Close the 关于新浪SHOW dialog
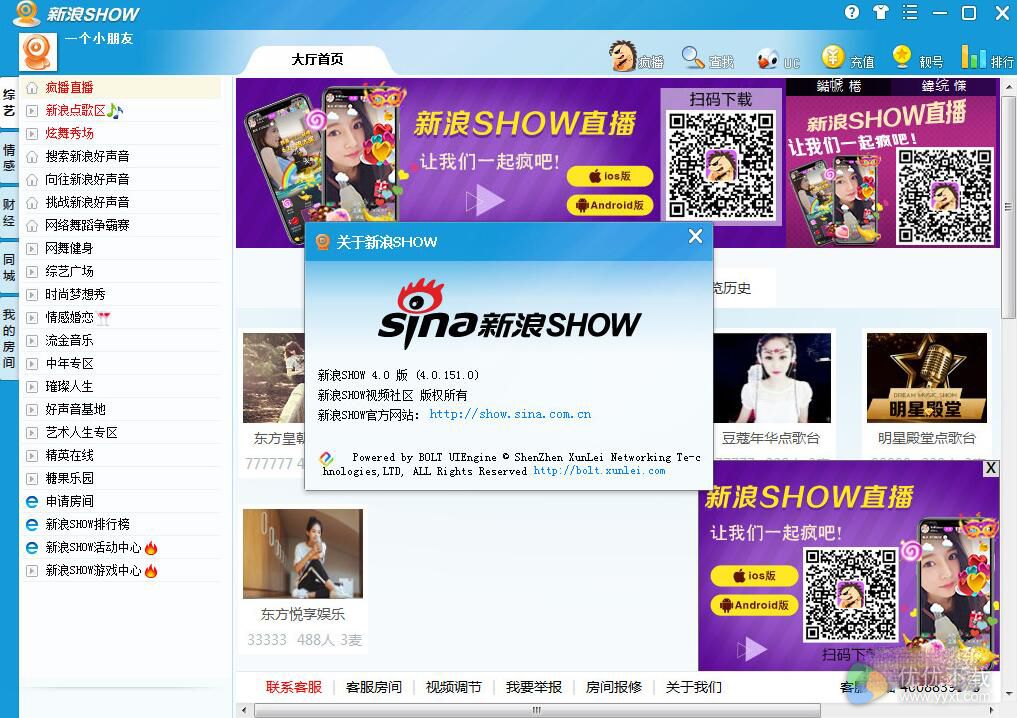This screenshot has height=718, width=1017. (x=695, y=236)
